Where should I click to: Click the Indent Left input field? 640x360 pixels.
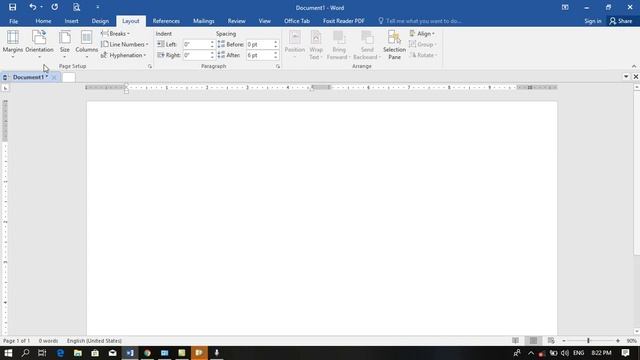point(196,44)
